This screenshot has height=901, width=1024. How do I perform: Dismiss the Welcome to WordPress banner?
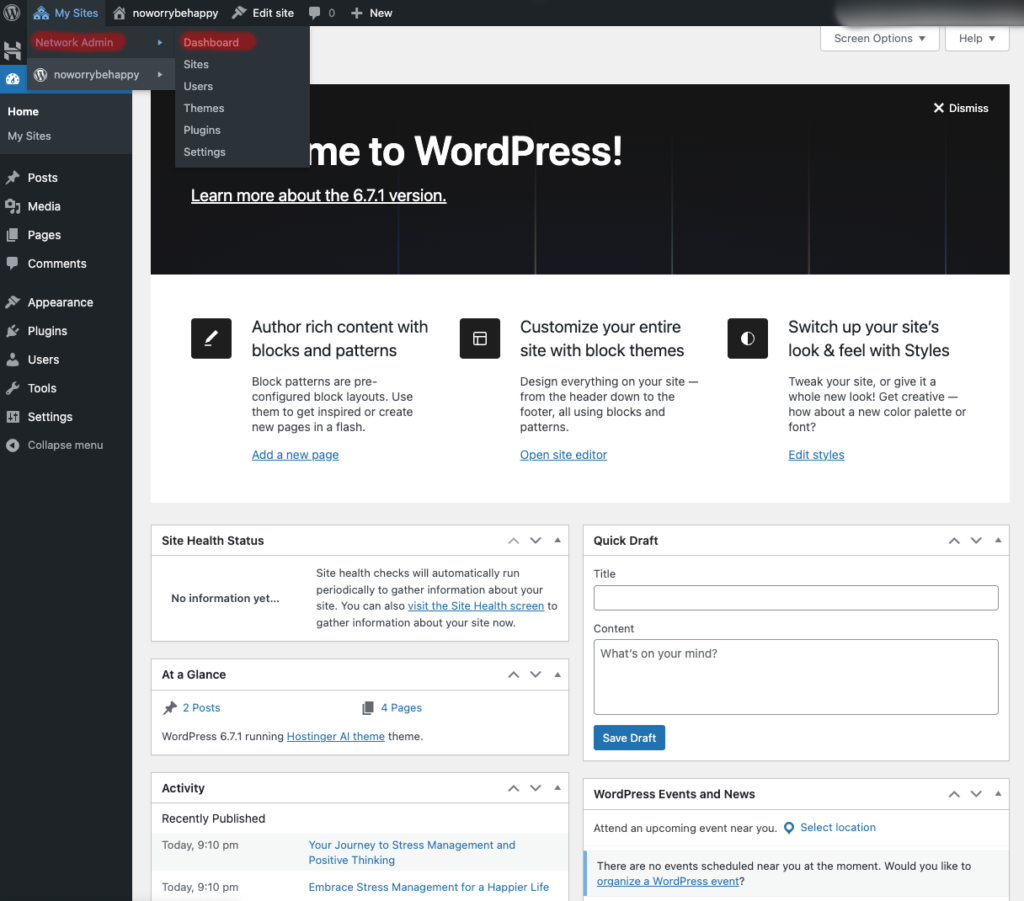click(961, 108)
